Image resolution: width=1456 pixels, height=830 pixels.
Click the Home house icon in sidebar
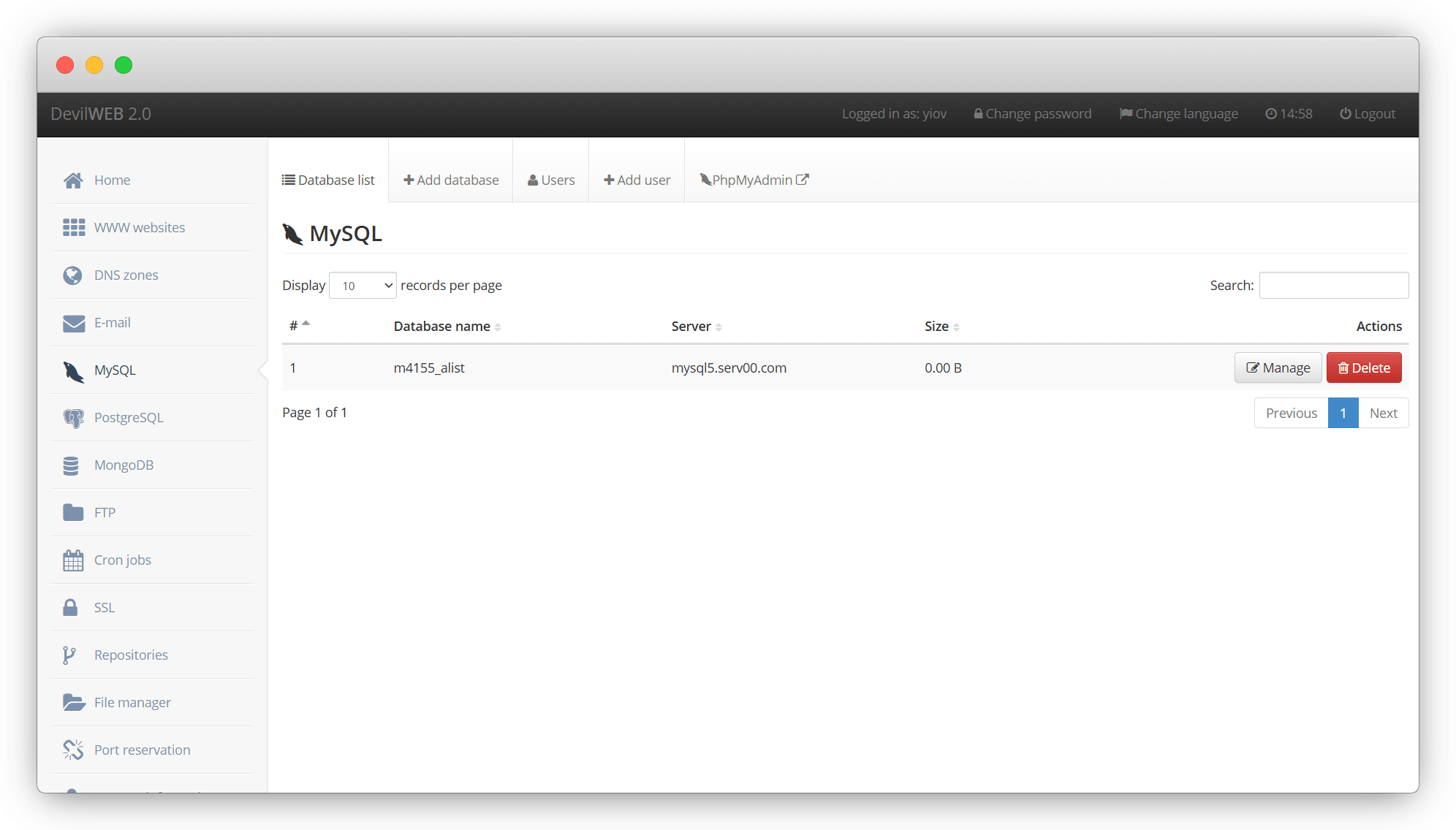(x=73, y=180)
